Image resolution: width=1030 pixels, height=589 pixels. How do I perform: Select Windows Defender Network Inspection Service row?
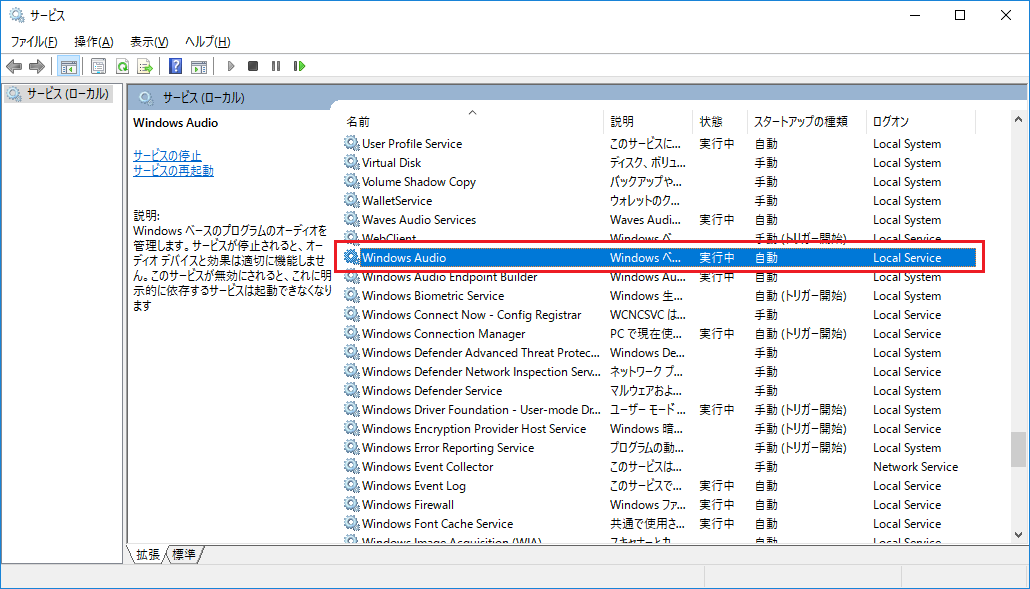659,372
